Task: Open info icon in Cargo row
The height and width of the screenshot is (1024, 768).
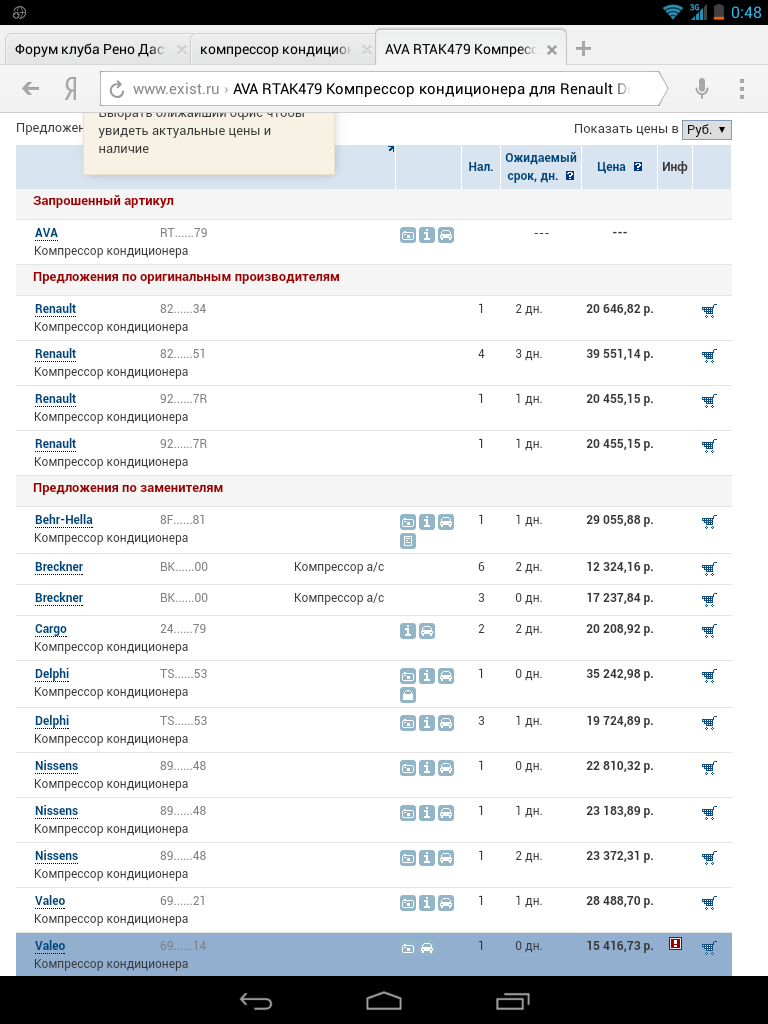Action: (x=408, y=631)
